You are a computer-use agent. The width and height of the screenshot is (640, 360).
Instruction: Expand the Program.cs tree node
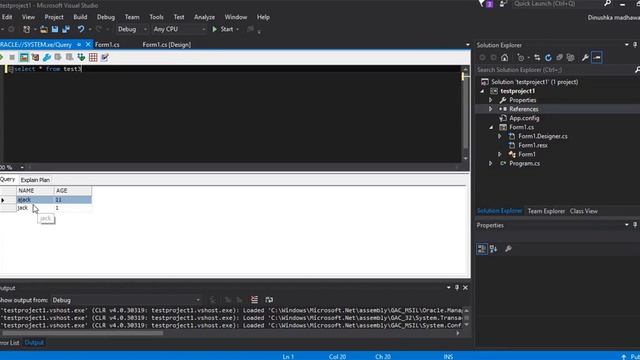tap(491, 163)
